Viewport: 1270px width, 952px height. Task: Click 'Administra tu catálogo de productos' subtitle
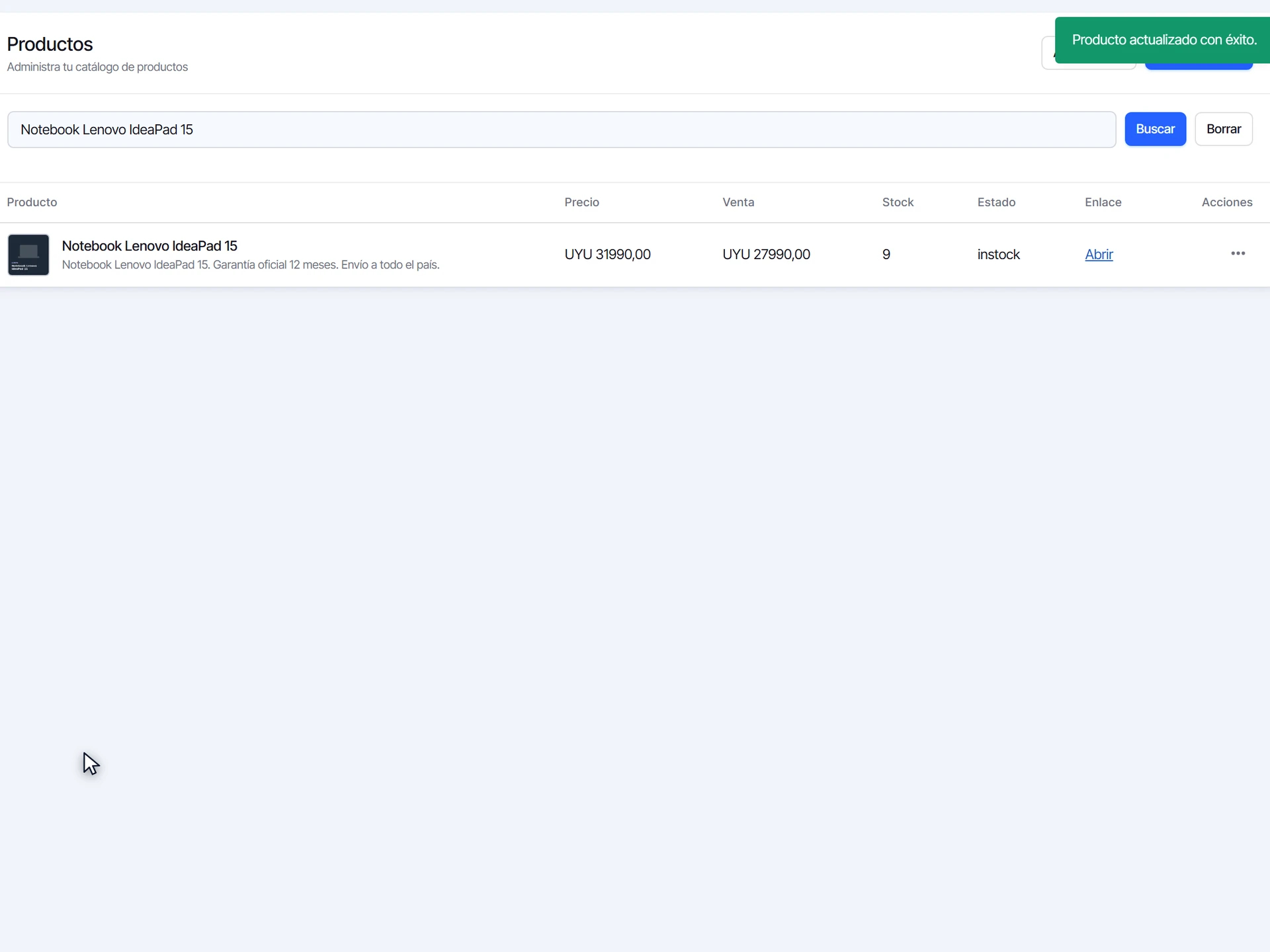click(97, 67)
